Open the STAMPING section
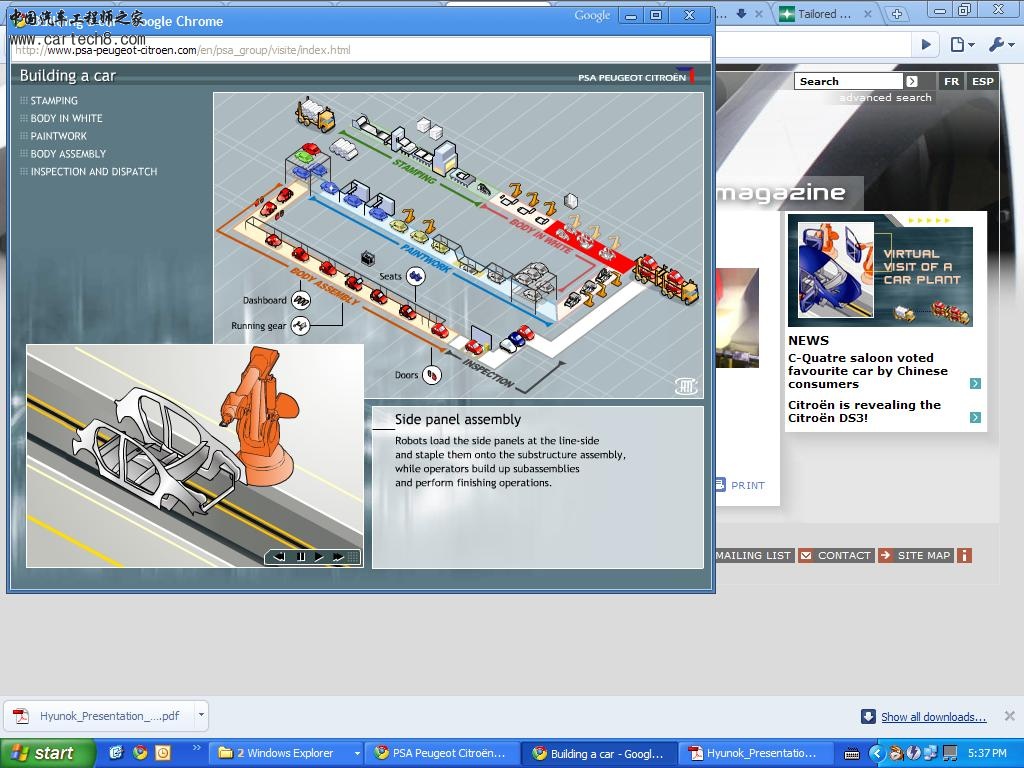 coord(54,101)
